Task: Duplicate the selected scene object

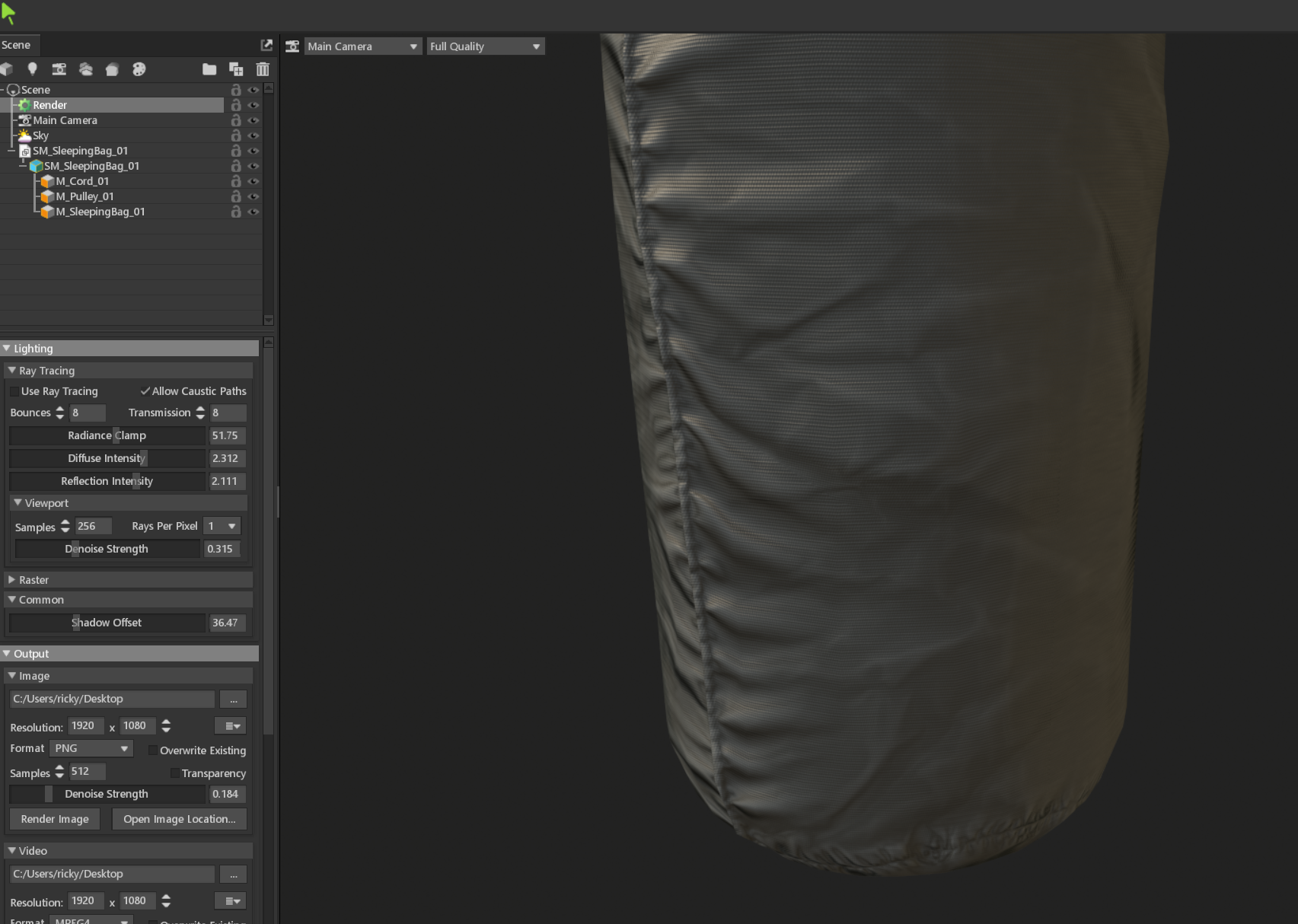Action: pyautogui.click(x=236, y=69)
